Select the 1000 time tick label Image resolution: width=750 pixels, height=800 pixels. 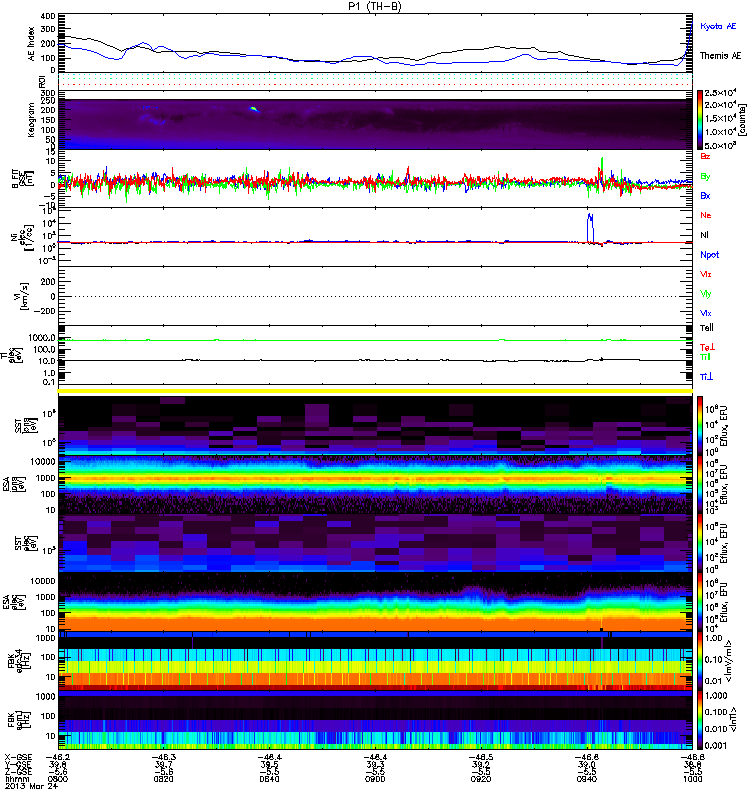(x=692, y=779)
